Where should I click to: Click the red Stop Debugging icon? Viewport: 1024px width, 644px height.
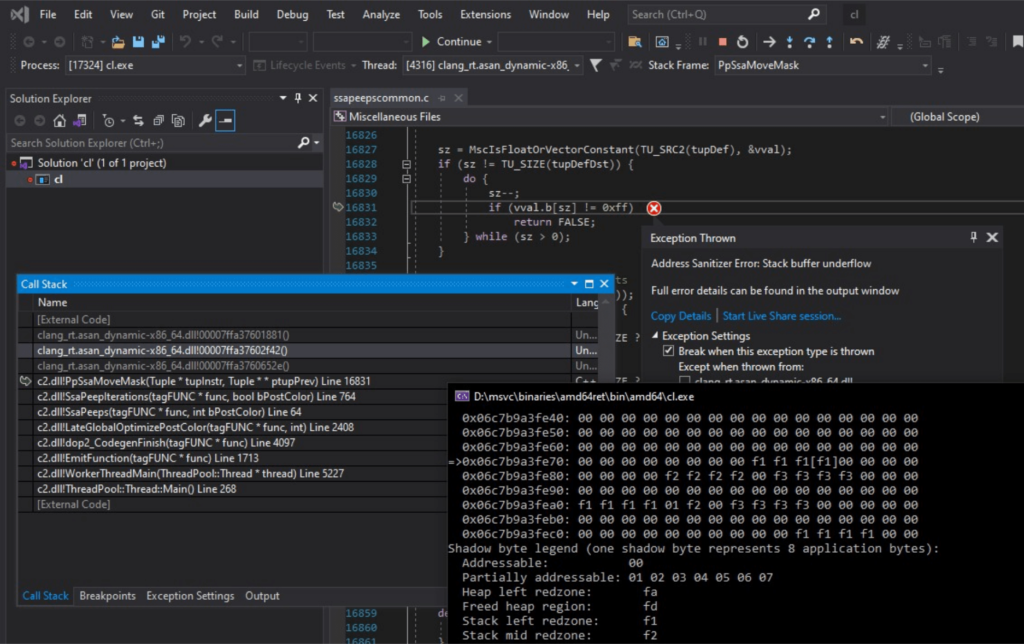click(x=722, y=42)
